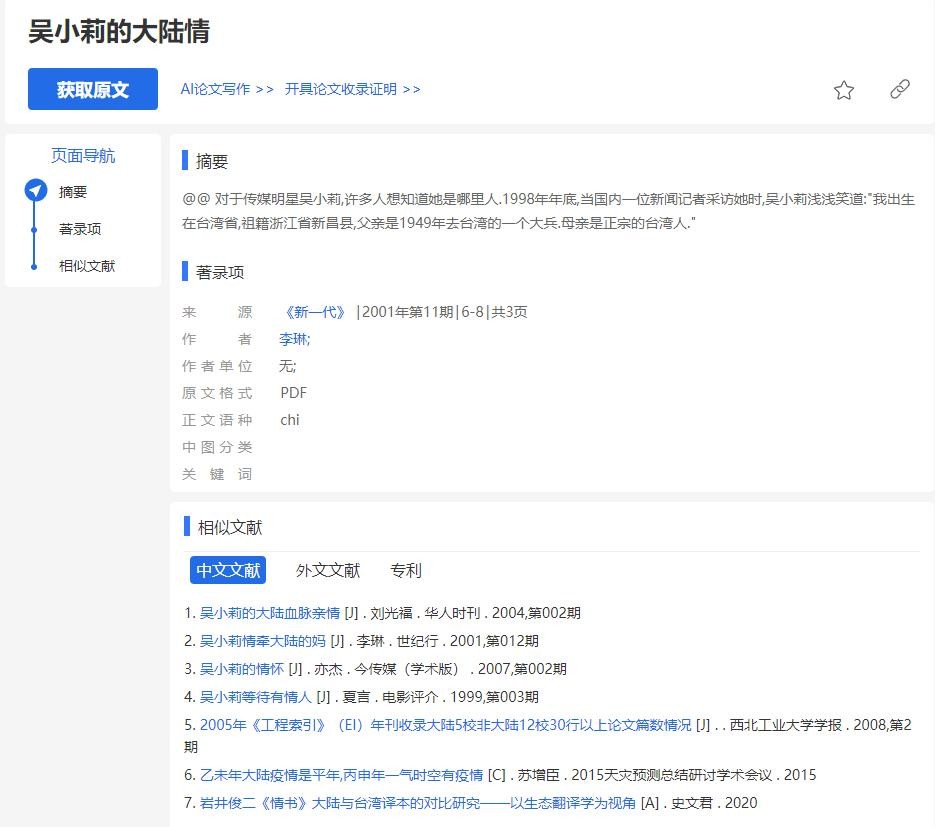Viewport: 935px width, 827px height.
Task: Open the 乙未年大陆疫情是平年 article link
Action: coord(341,775)
